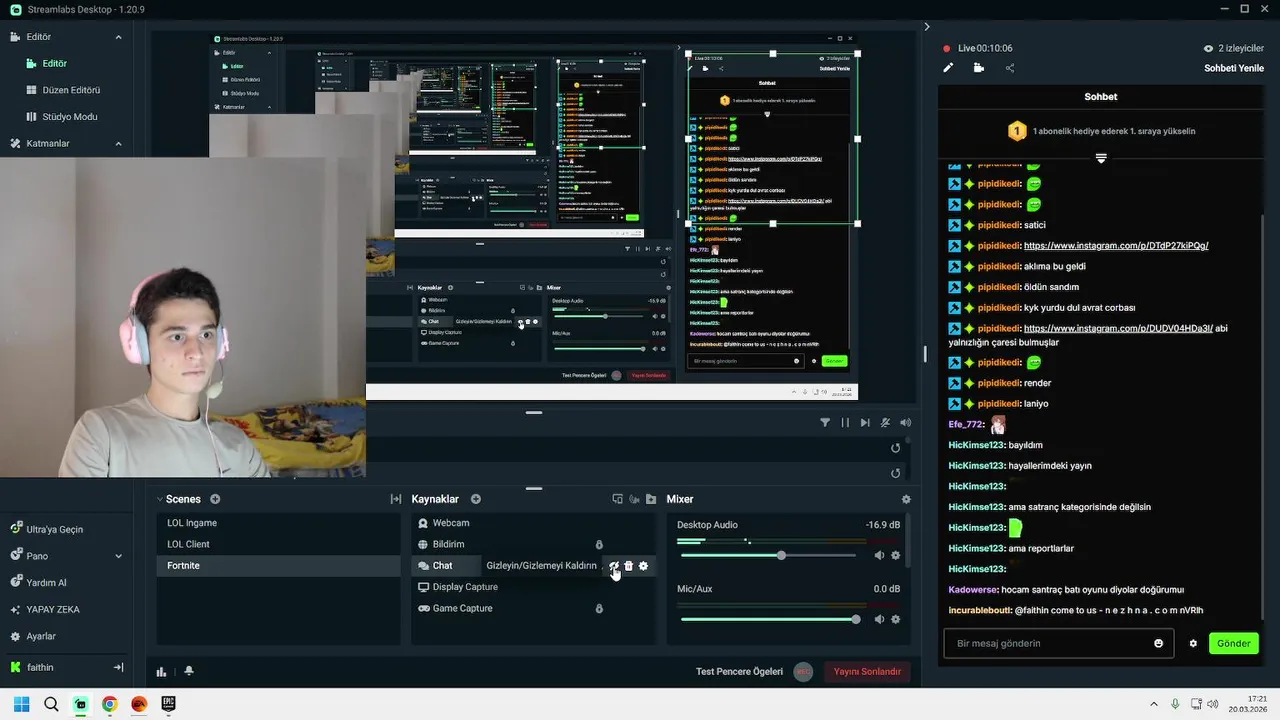Image resolution: width=1280 pixels, height=720 pixels.
Task: Collapse chat panel with arrow toggle
Action: coord(927,27)
